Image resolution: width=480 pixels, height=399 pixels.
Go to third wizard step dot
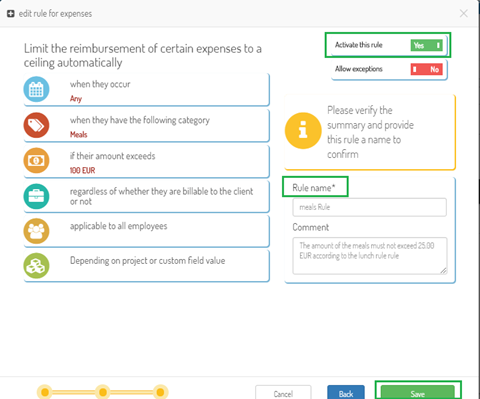160,392
